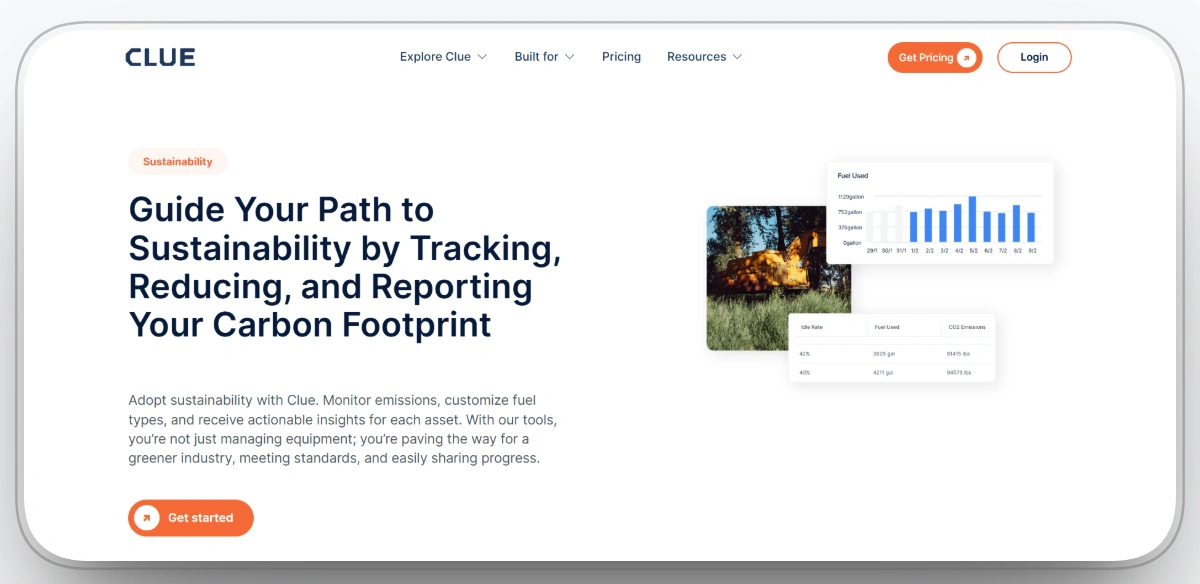
Task: Click the 'CO2 Emissions' column header
Action: [967, 327]
